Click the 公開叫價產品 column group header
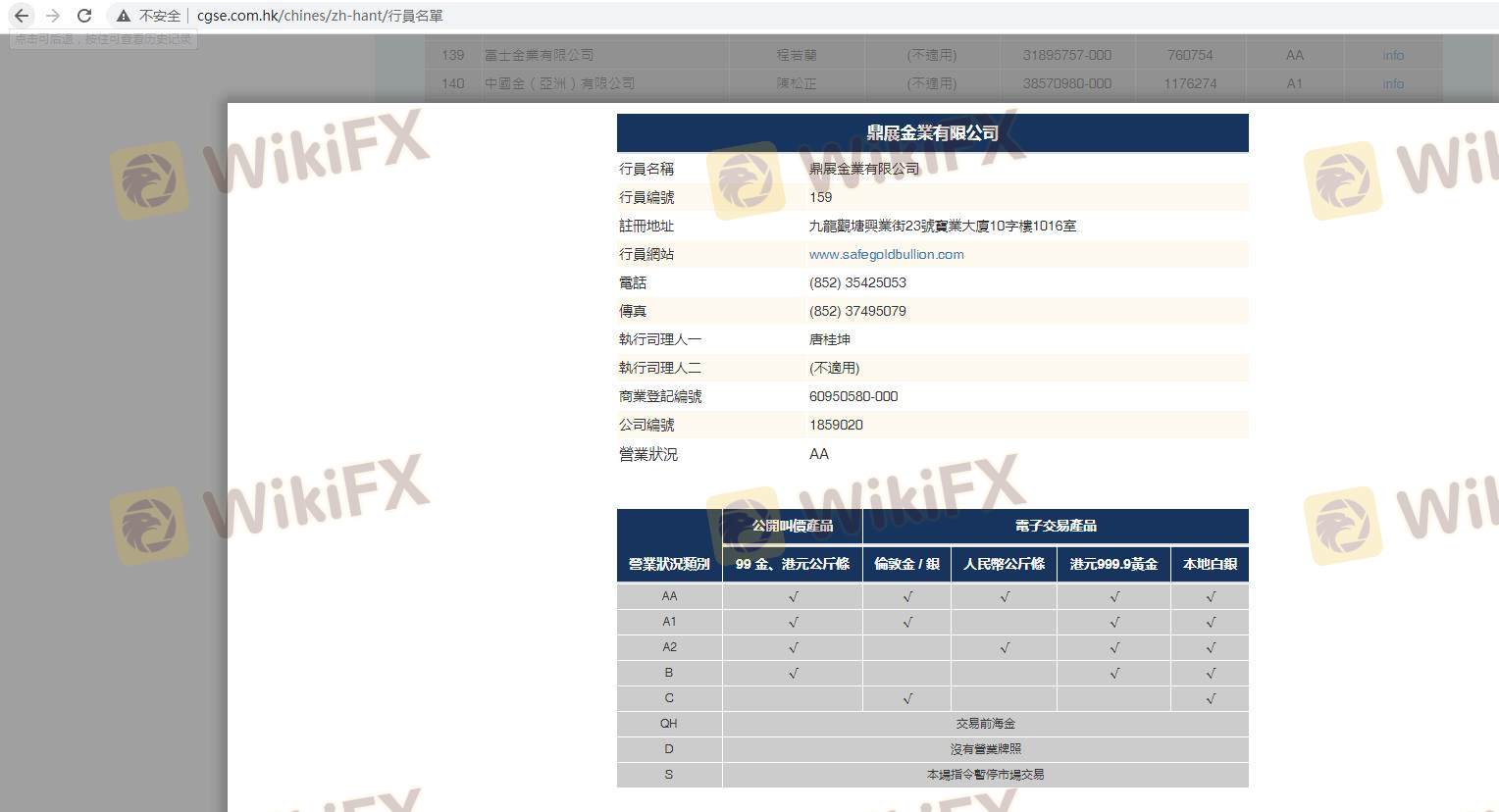Viewport: 1499px width, 812px height. pos(793,526)
